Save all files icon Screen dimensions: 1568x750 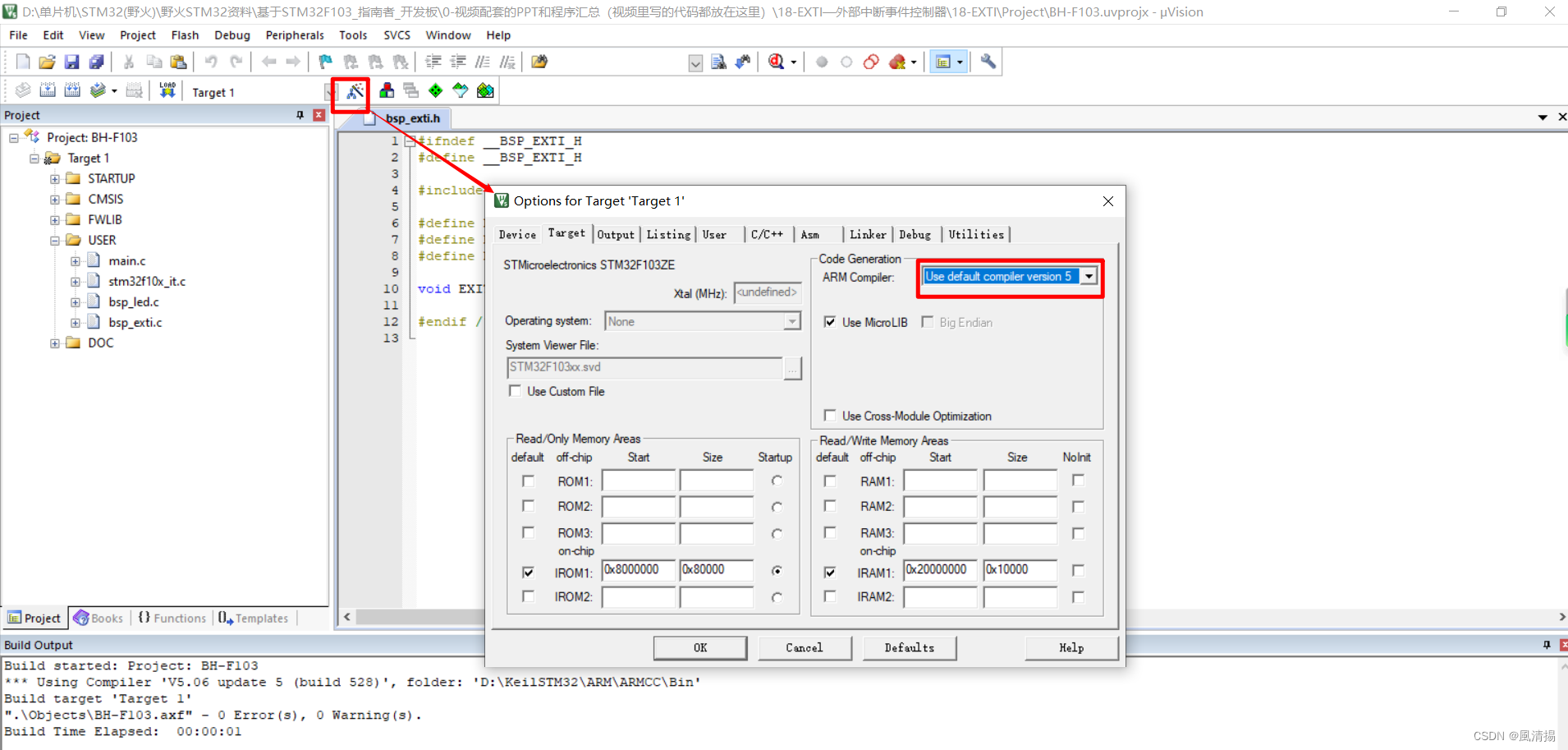[97, 62]
